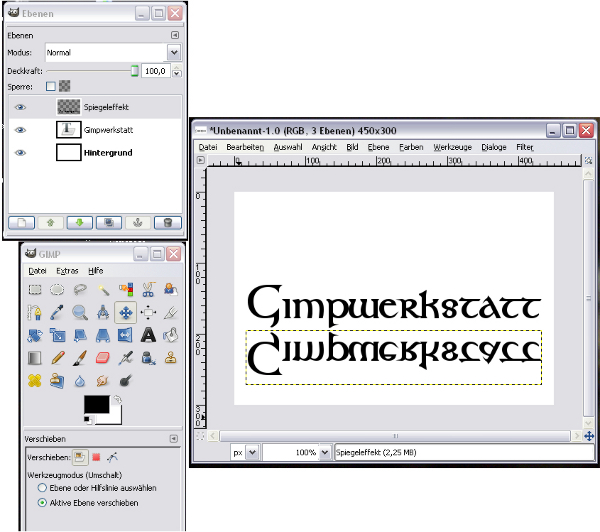Image resolution: width=600 pixels, height=532 pixels.
Task: Raise the layer with up arrow
Action: tap(51, 223)
